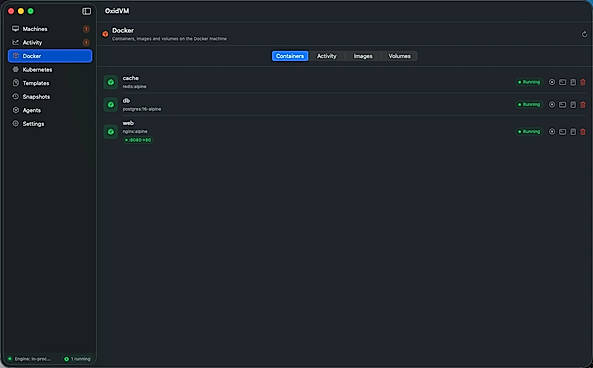
Task: Open Machines in the sidebar
Action: 50,29
